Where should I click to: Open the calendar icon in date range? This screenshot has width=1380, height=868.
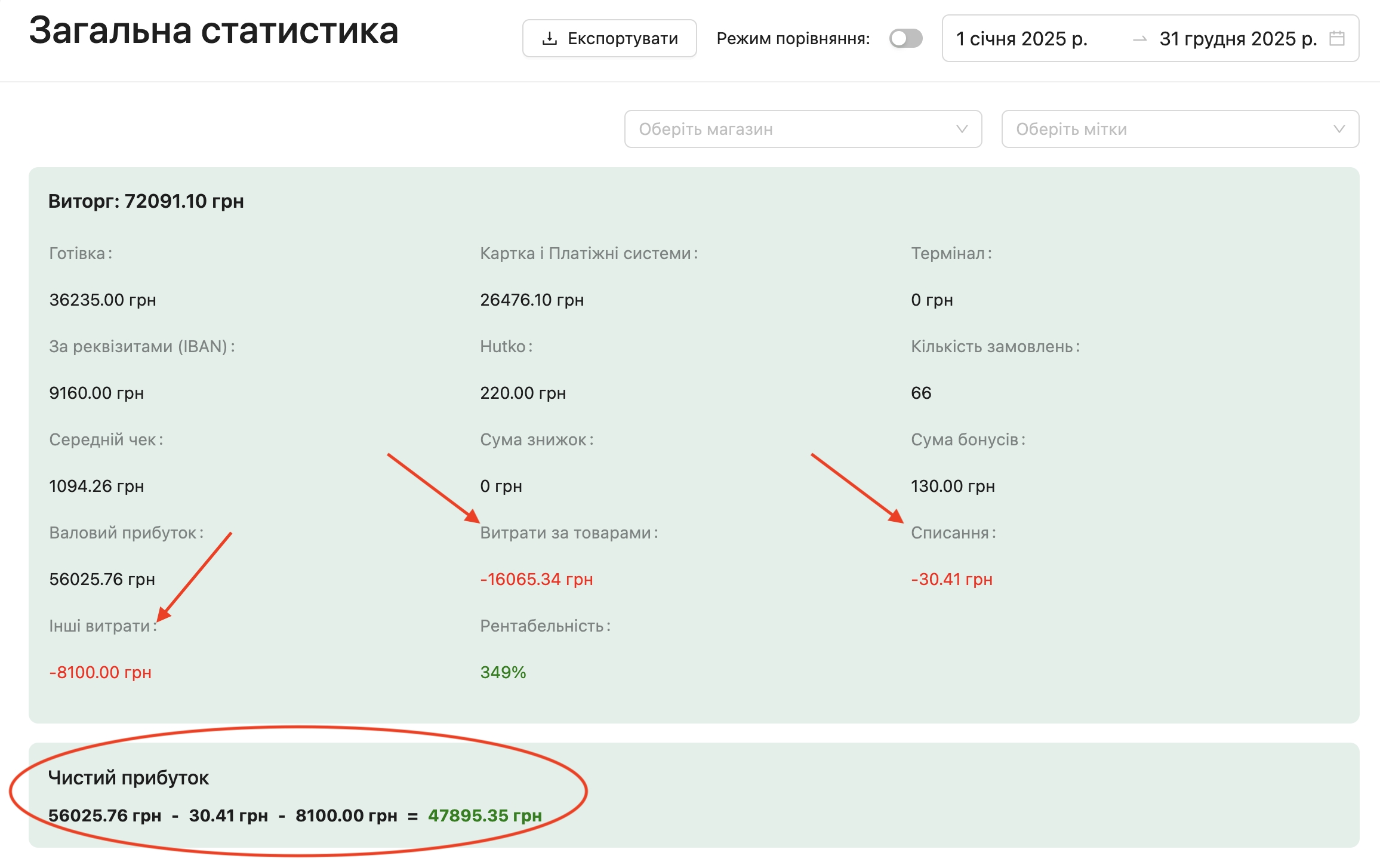(1337, 39)
